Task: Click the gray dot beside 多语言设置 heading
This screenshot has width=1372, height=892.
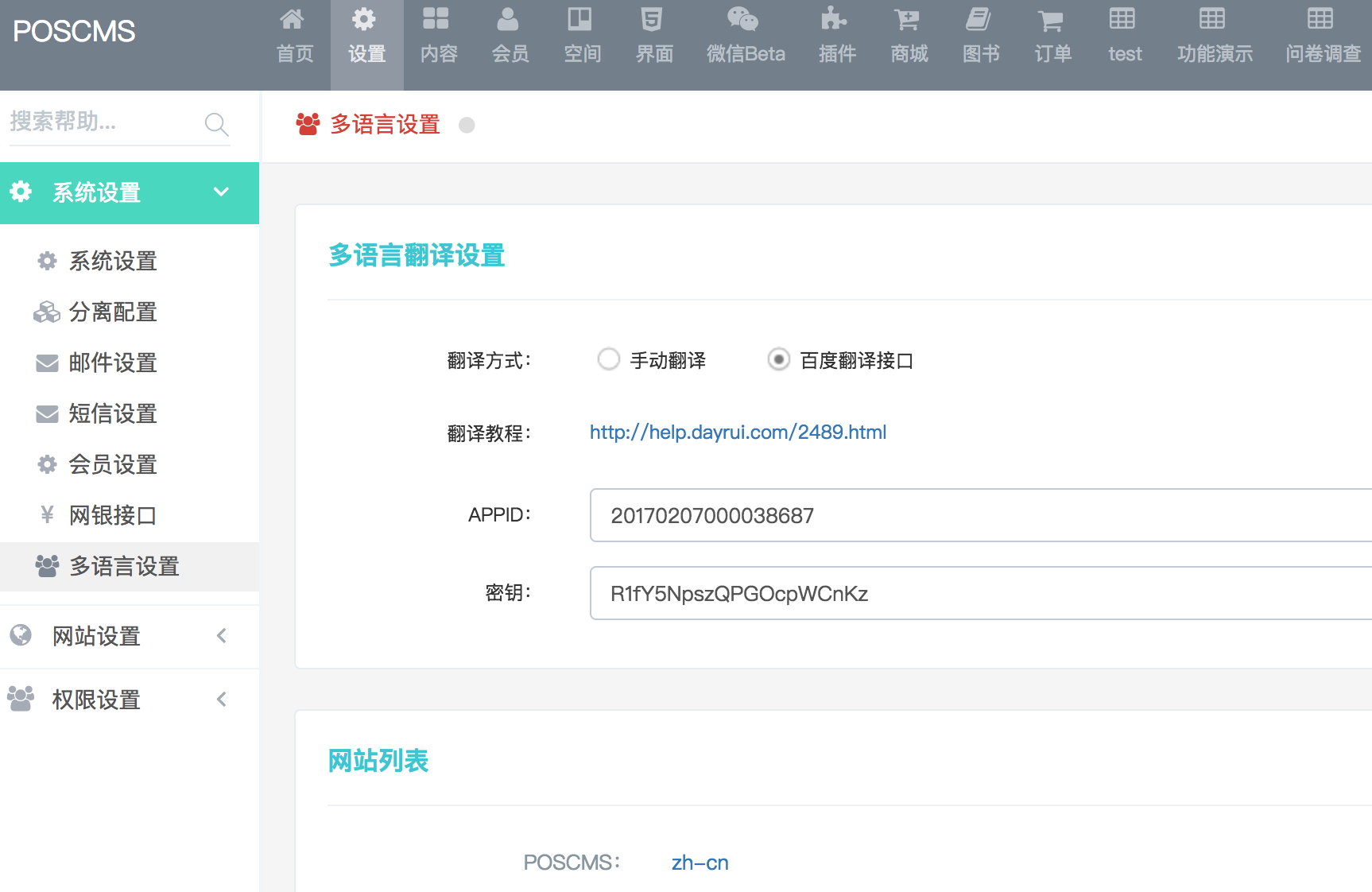Action: pyautogui.click(x=467, y=125)
